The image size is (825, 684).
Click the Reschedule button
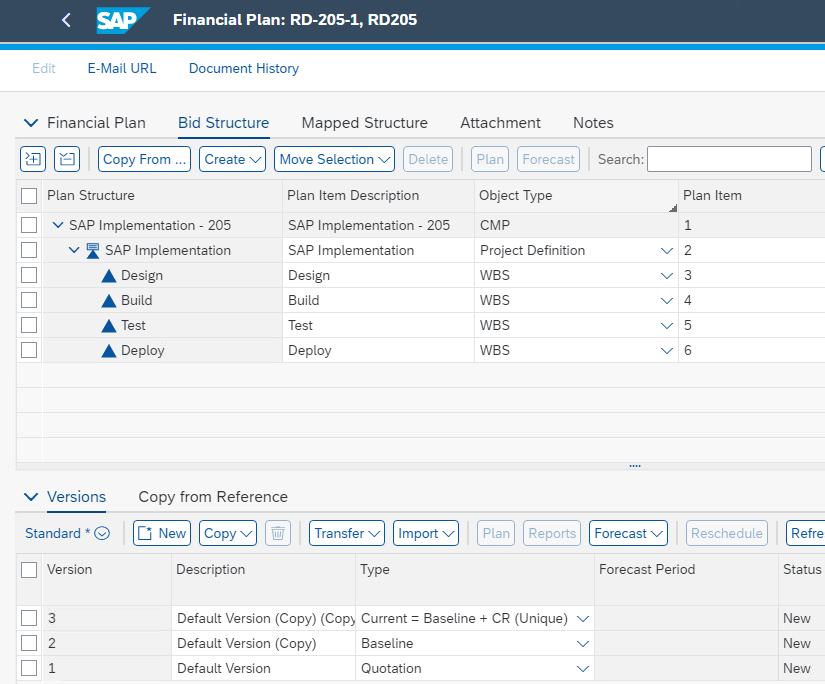pos(727,533)
